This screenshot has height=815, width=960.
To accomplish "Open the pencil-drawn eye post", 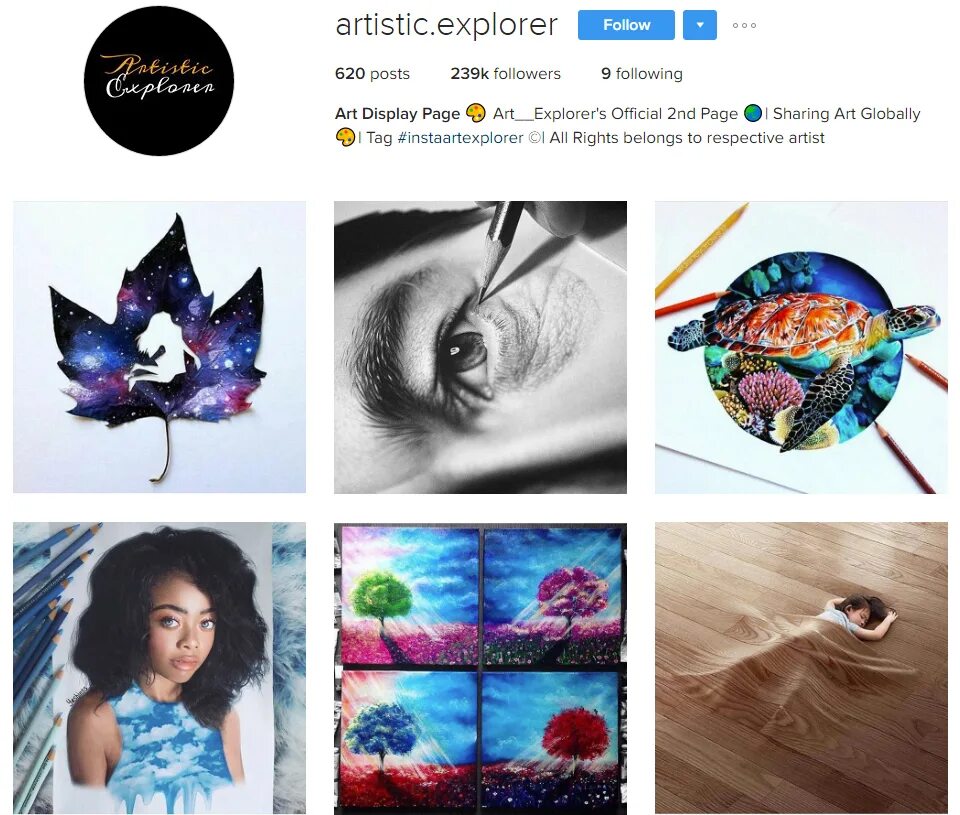I will [x=480, y=347].
